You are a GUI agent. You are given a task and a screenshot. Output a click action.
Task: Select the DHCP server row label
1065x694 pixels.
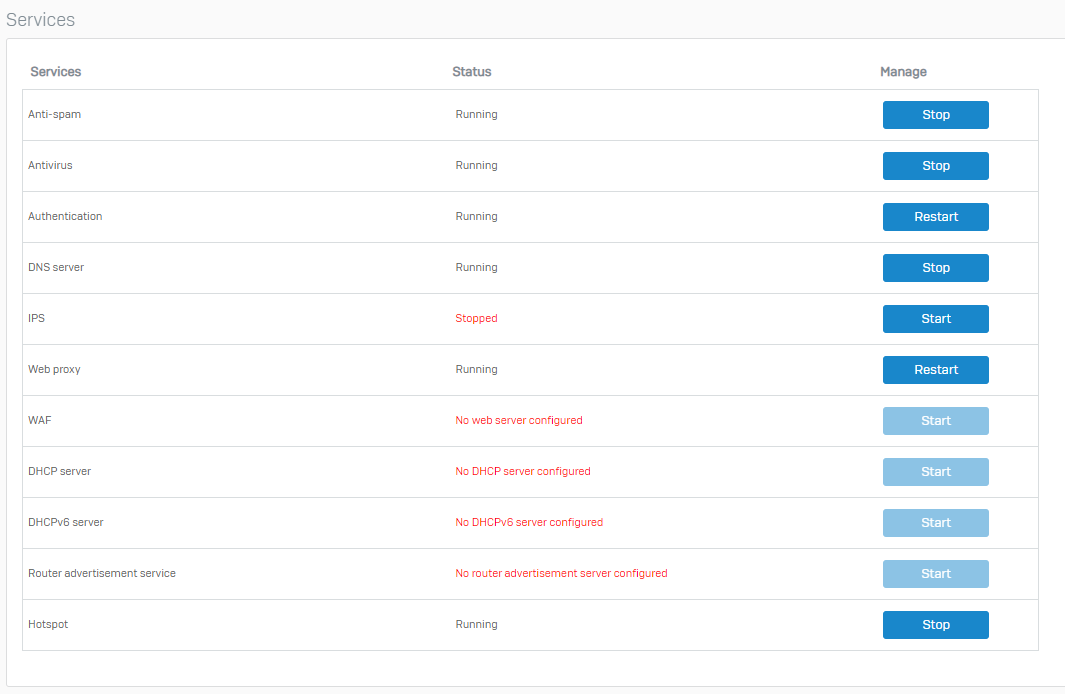[x=59, y=471]
